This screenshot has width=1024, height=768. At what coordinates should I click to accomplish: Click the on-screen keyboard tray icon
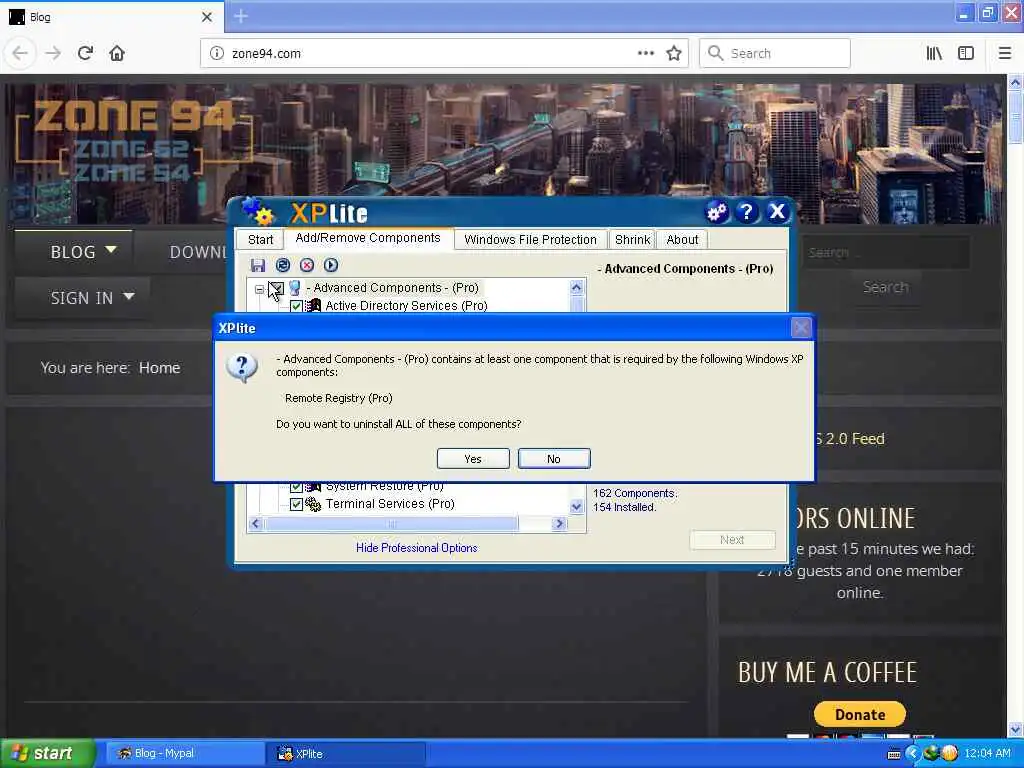tap(894, 754)
